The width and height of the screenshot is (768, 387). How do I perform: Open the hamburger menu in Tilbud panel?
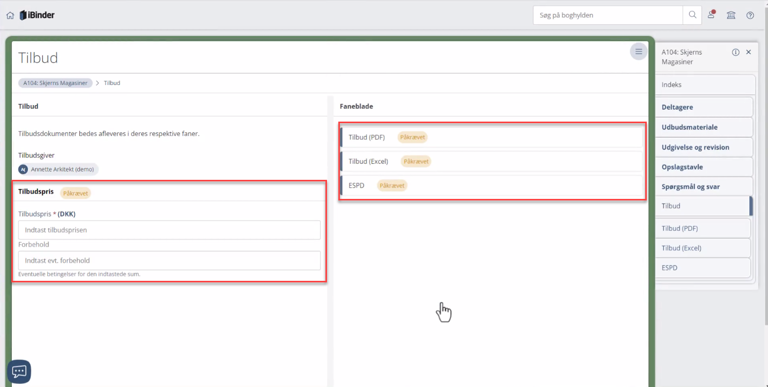pos(638,51)
